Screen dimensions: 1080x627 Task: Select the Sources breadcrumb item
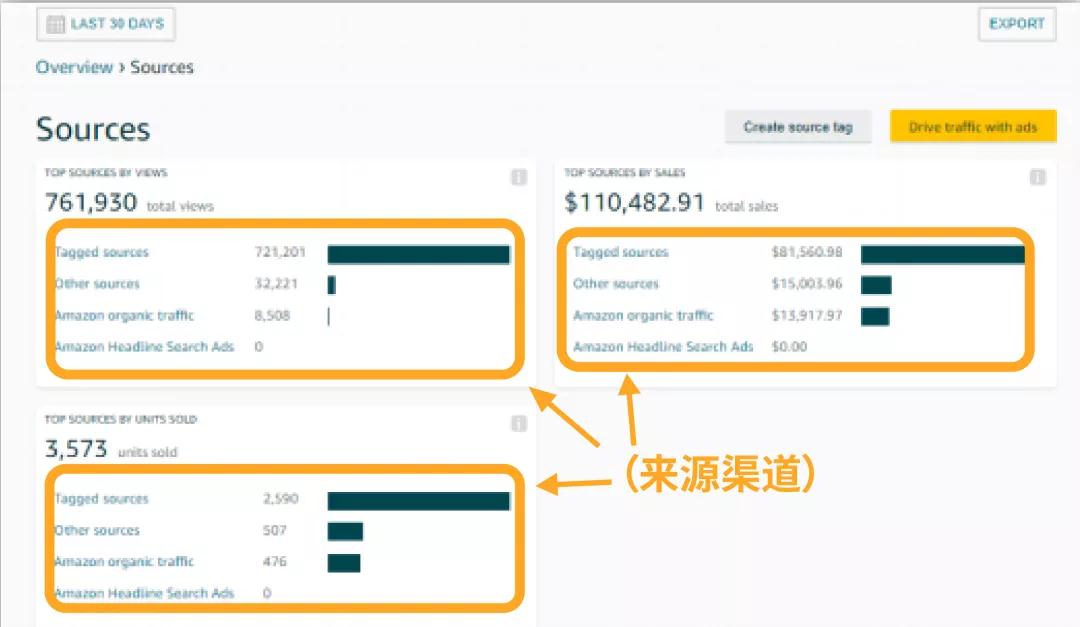tap(162, 67)
